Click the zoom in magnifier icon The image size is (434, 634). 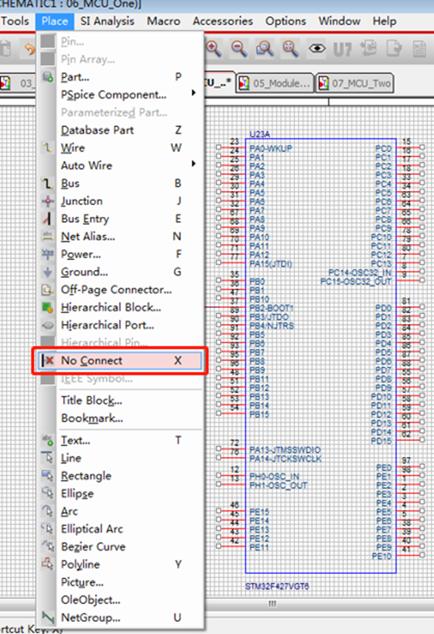(214, 49)
